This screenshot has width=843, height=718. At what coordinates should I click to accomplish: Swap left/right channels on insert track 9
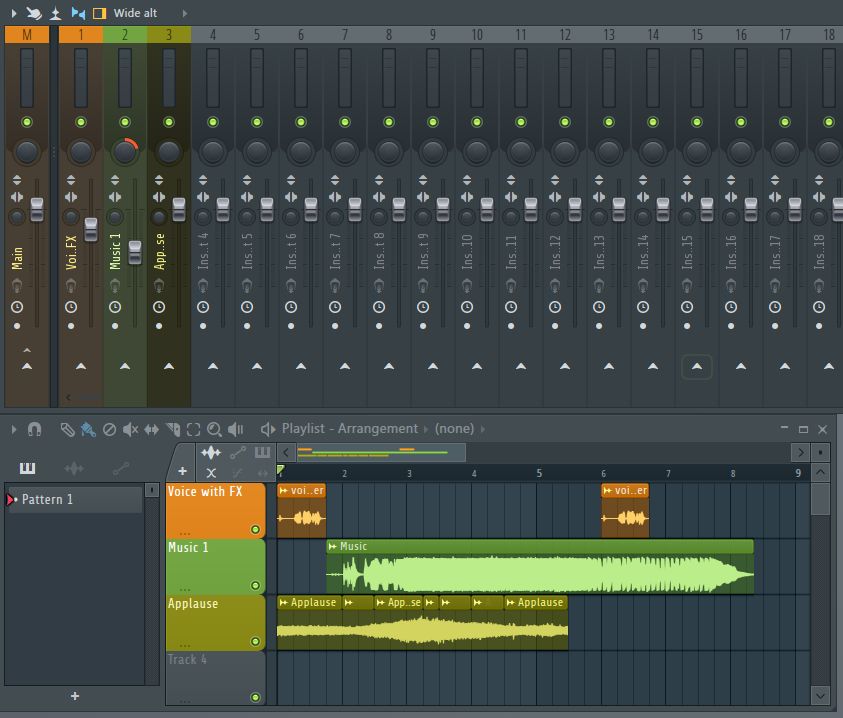click(423, 197)
